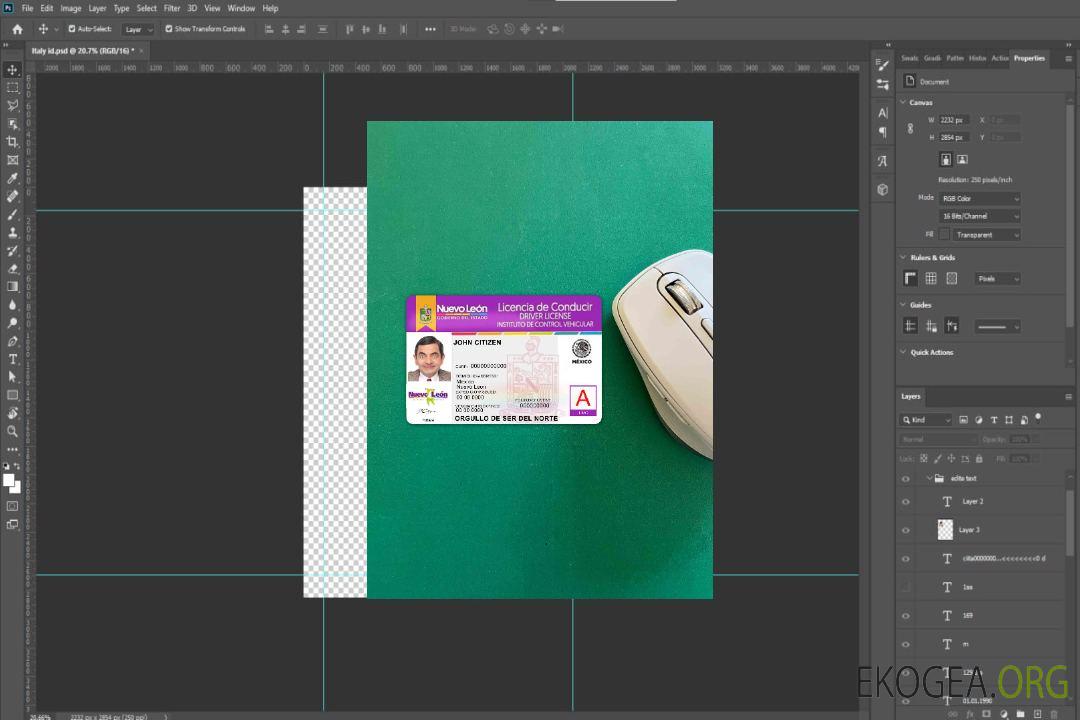Toggle the Auto-Select checkbox

click(x=72, y=29)
